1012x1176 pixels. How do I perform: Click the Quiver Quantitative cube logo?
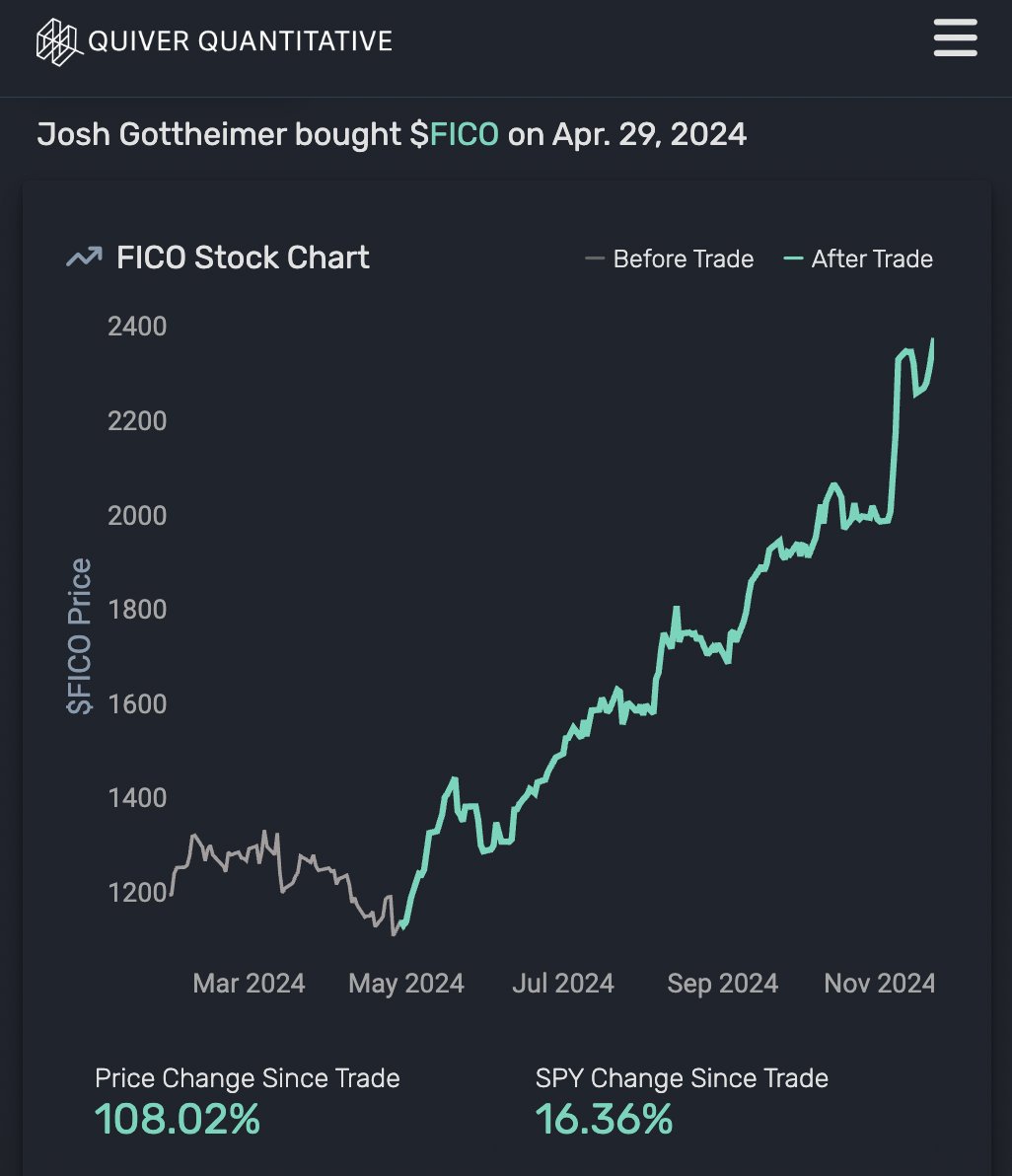(x=59, y=41)
